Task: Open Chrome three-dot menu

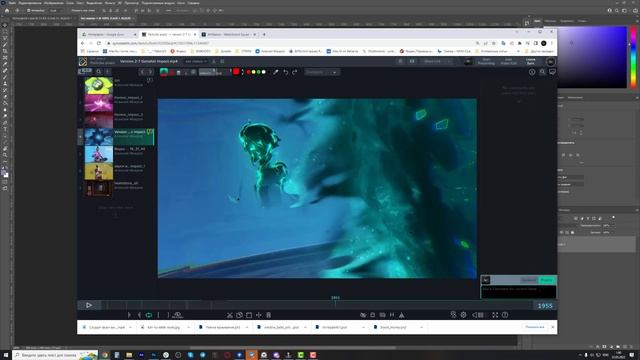Action: [x=552, y=43]
